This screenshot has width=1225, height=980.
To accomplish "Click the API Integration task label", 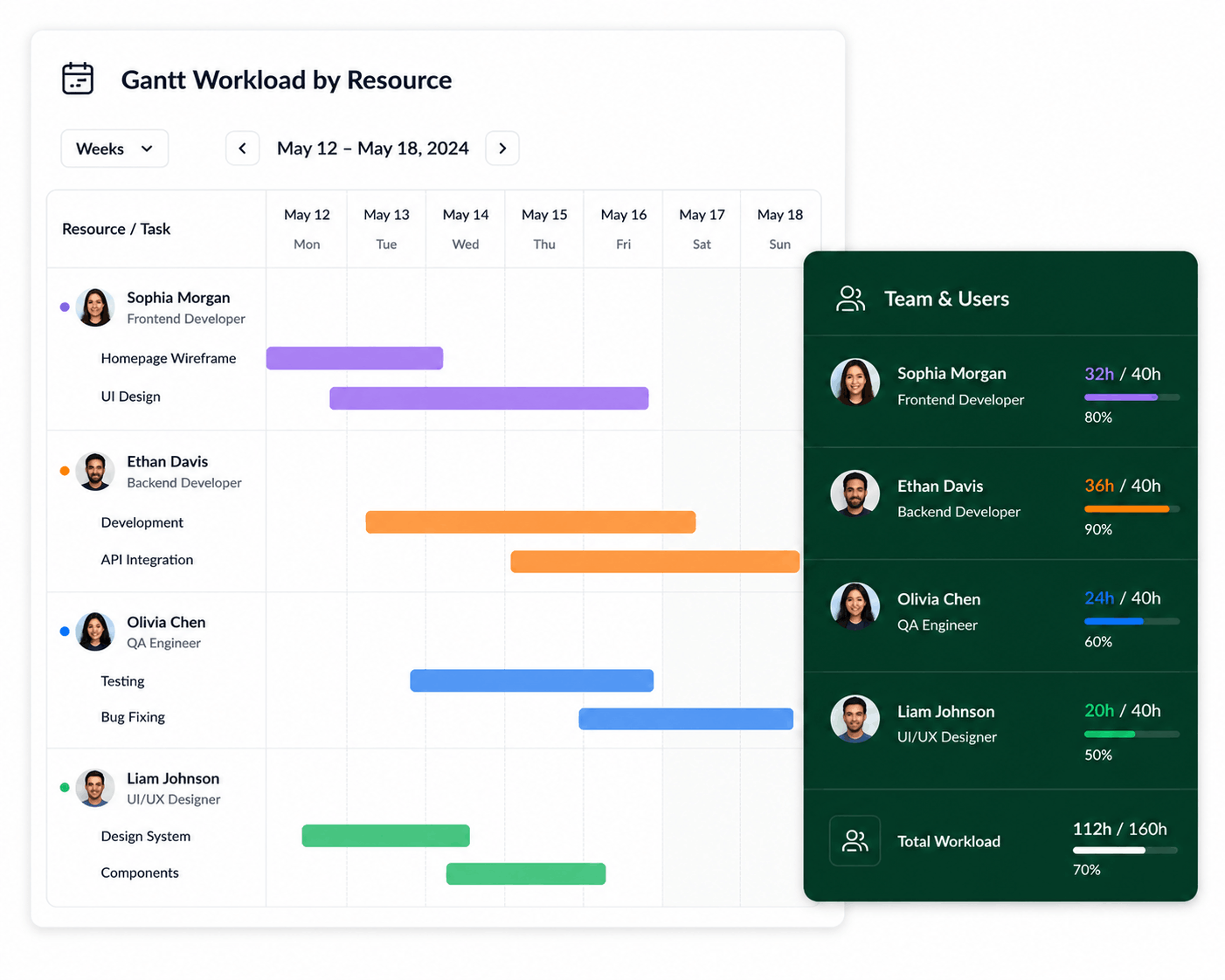I will point(147,560).
